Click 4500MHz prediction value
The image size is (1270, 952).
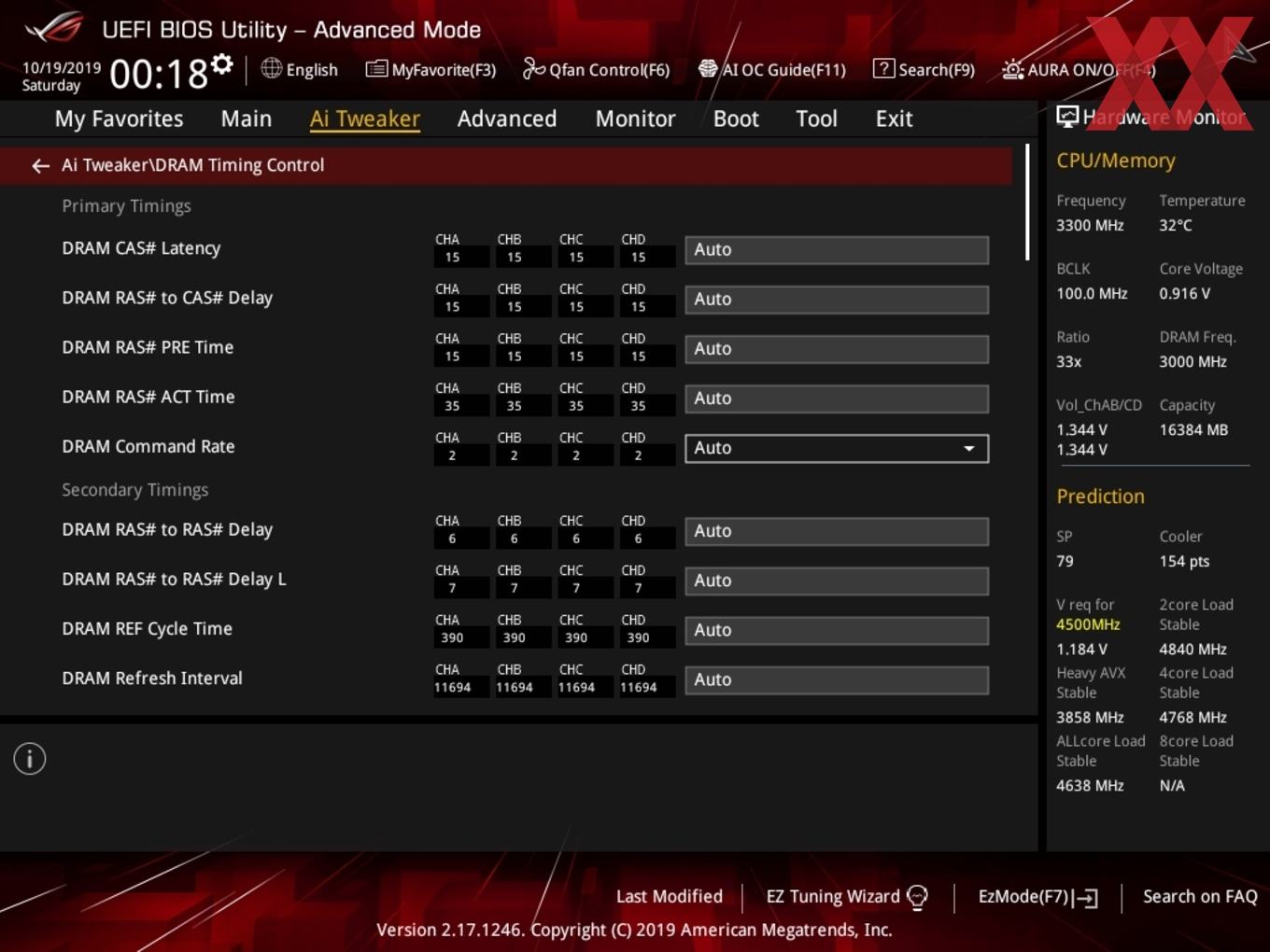1088,624
